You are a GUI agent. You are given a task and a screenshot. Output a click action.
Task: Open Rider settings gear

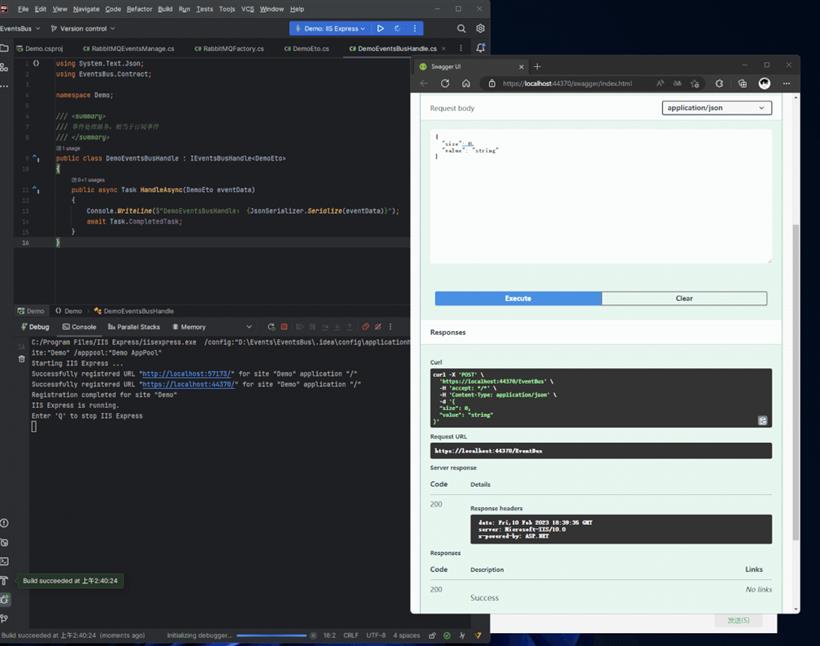pos(480,28)
